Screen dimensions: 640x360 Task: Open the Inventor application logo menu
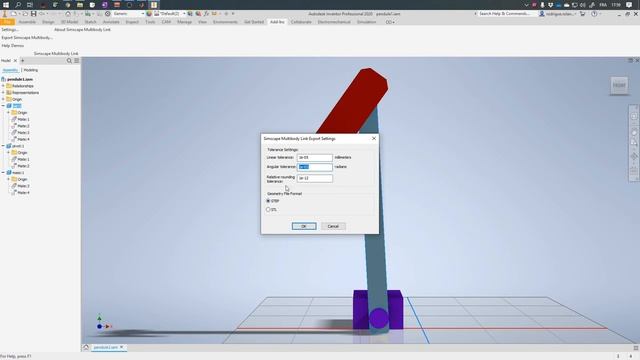tap(4, 14)
